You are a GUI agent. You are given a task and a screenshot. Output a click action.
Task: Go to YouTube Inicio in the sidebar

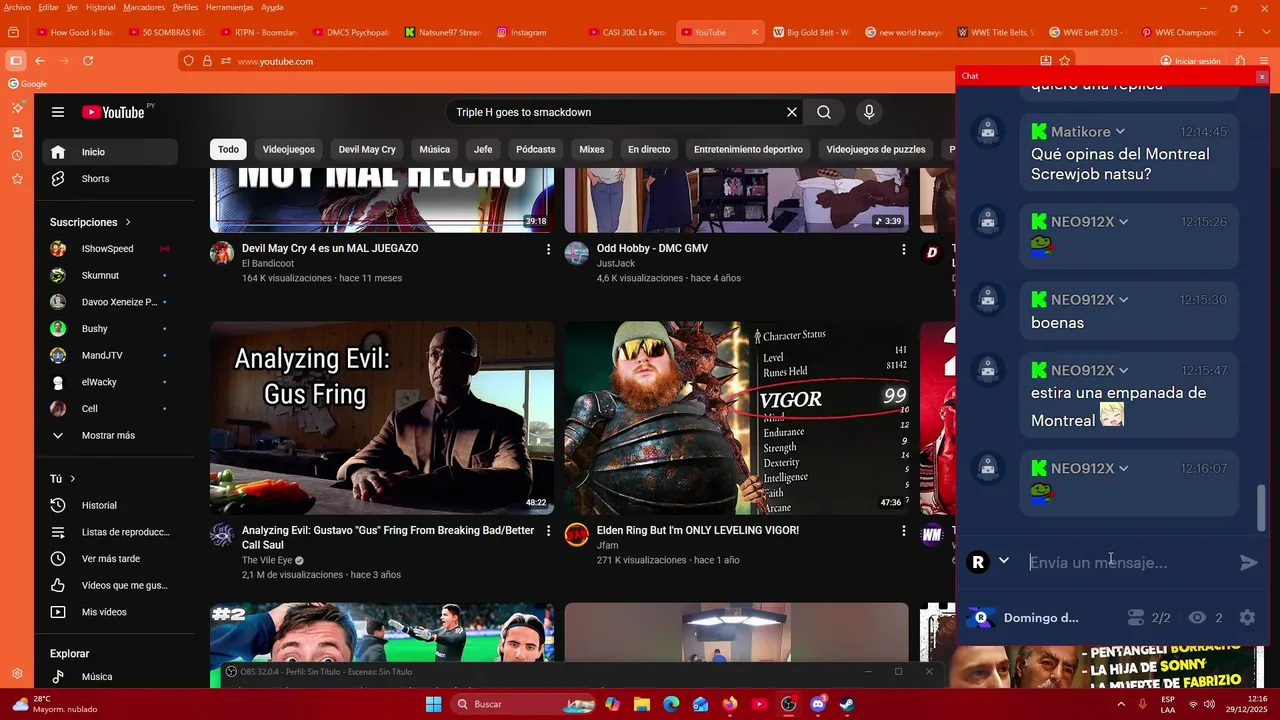click(x=110, y=152)
